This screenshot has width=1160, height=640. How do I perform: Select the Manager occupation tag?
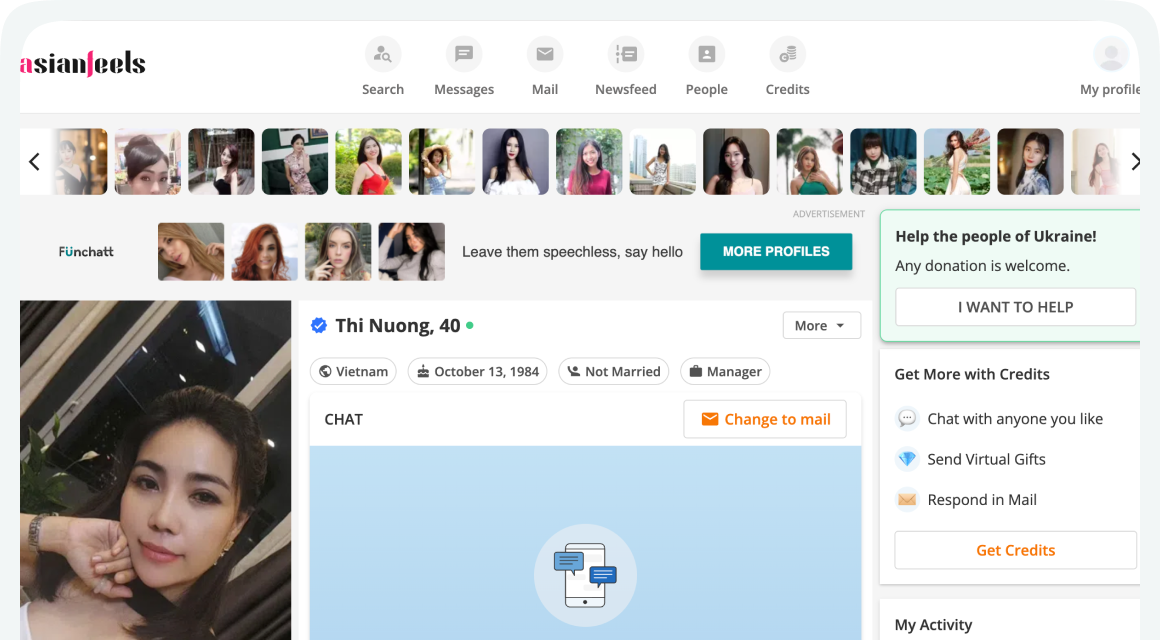pyautogui.click(x=725, y=371)
